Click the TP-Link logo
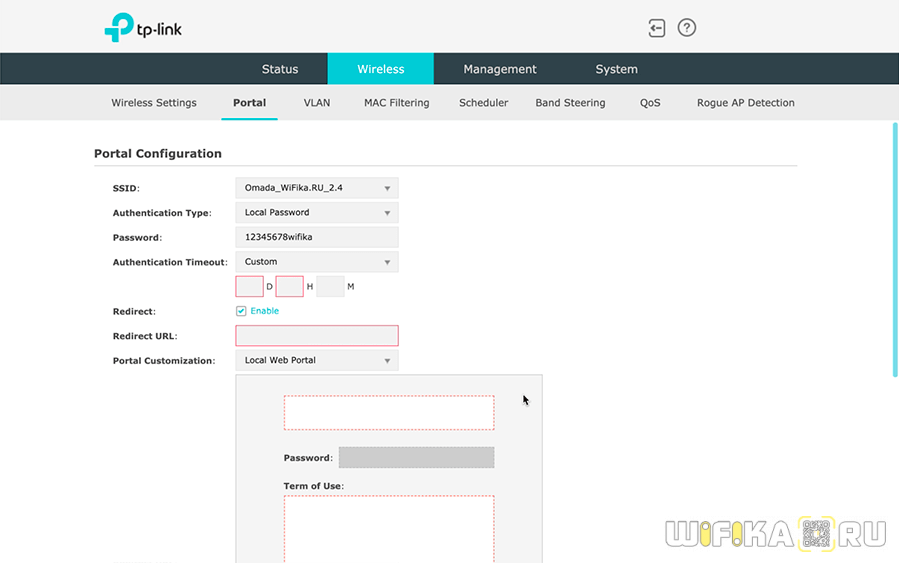This screenshot has height=563, width=899. (x=143, y=28)
